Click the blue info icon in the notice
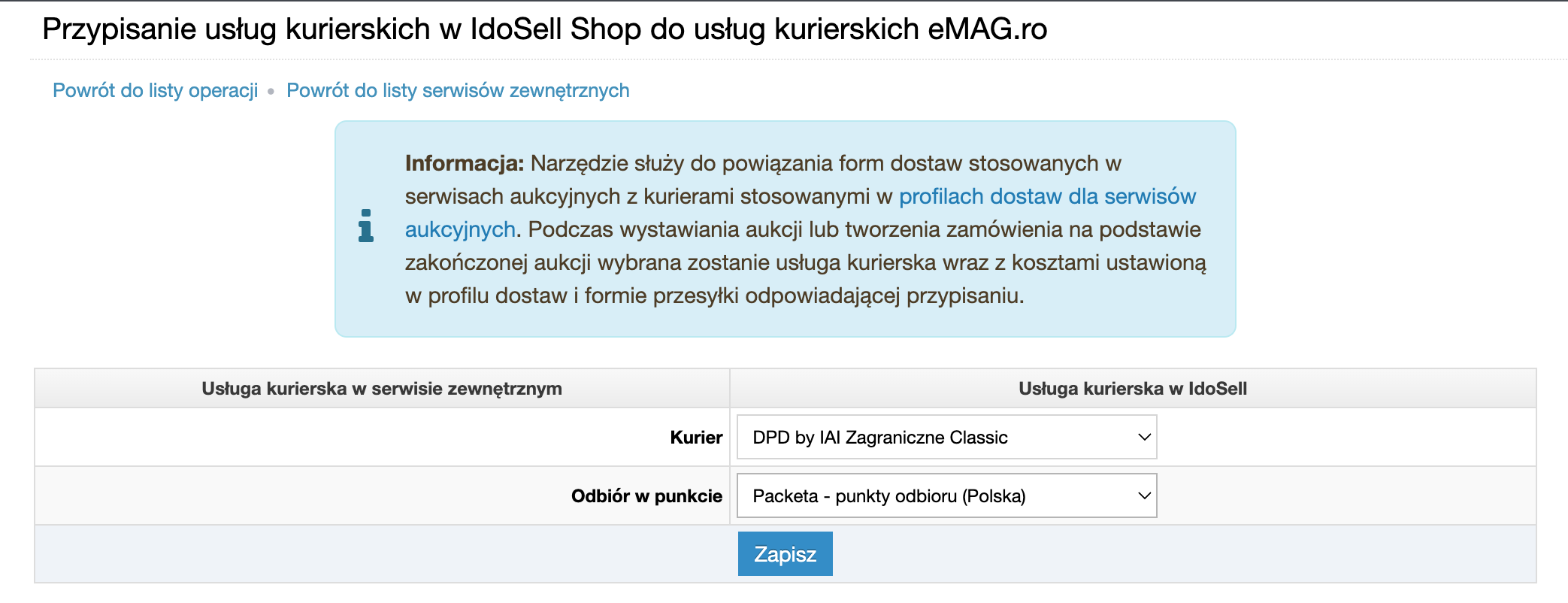1568x603 pixels. [366, 226]
